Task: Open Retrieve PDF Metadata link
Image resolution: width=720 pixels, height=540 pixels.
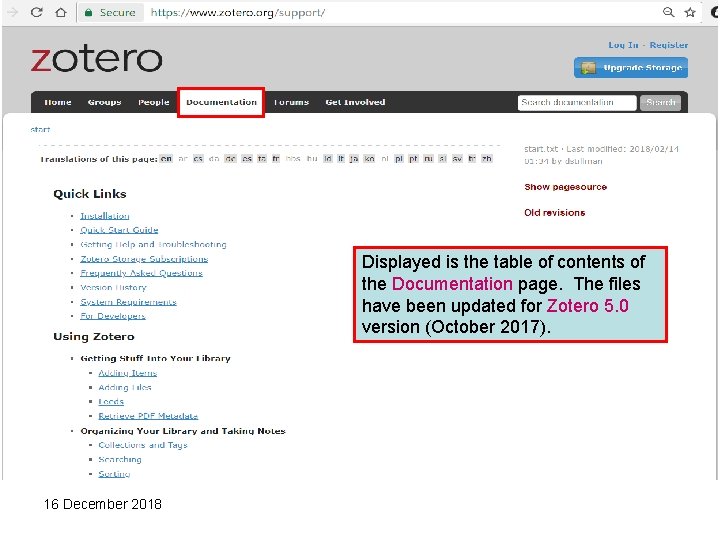Action: point(148,416)
